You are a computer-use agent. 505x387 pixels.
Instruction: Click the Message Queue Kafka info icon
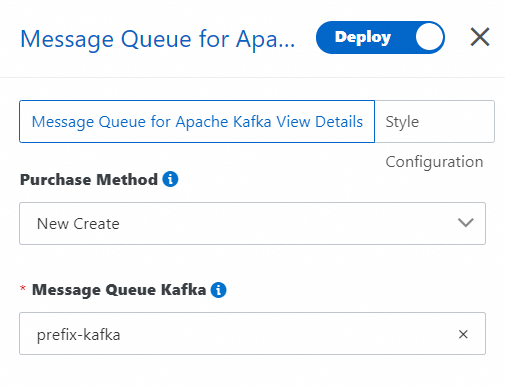[218, 290]
